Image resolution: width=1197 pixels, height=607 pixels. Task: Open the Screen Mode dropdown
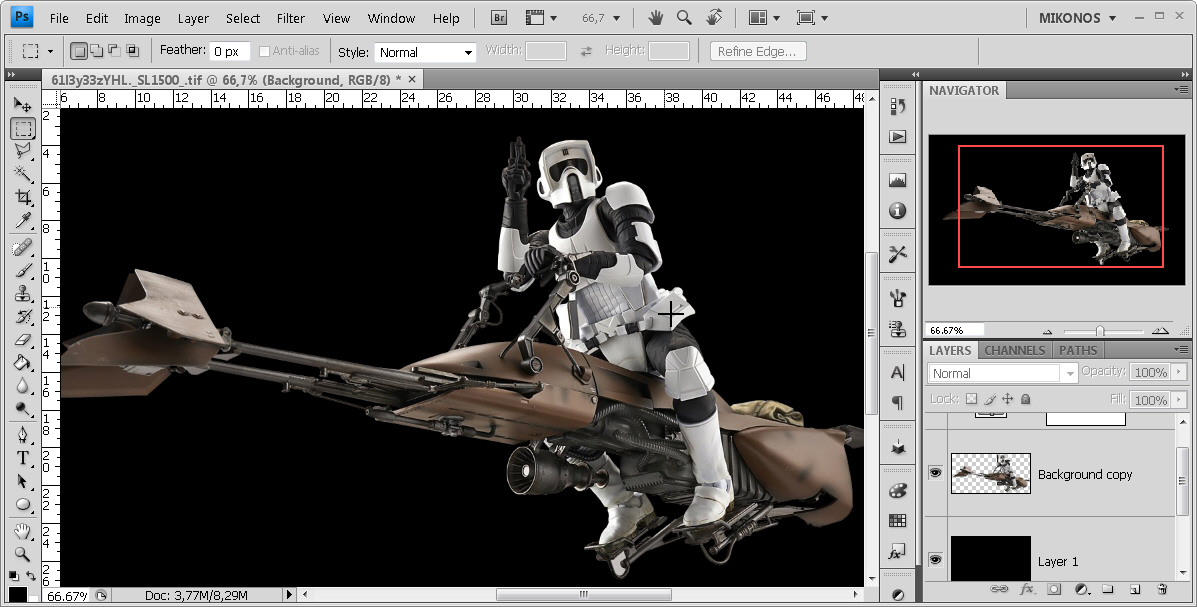coord(812,18)
